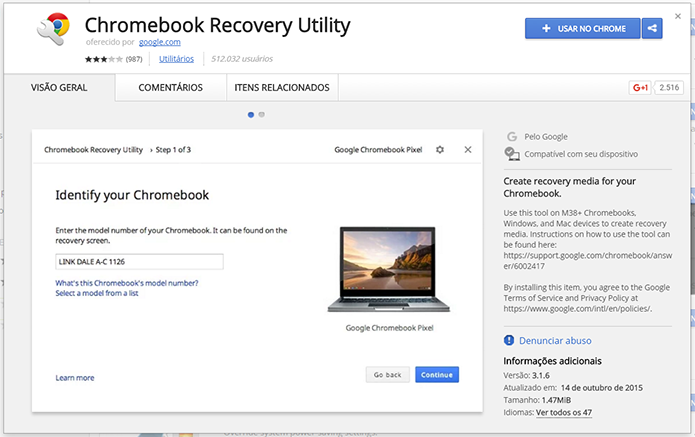Open the Comentários tab

coord(171,88)
